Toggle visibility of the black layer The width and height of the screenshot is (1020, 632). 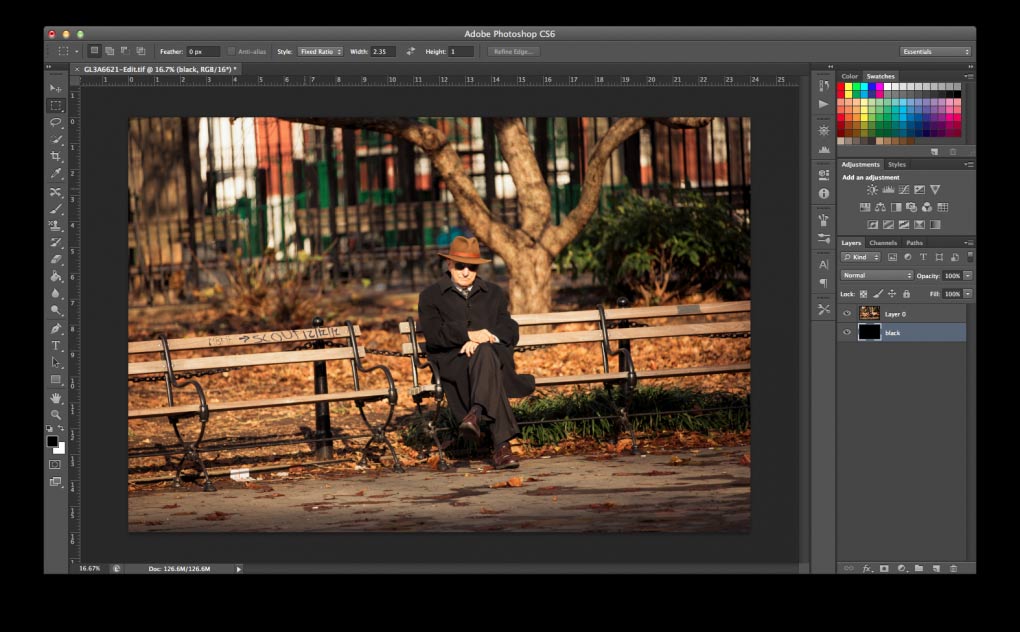coord(848,332)
